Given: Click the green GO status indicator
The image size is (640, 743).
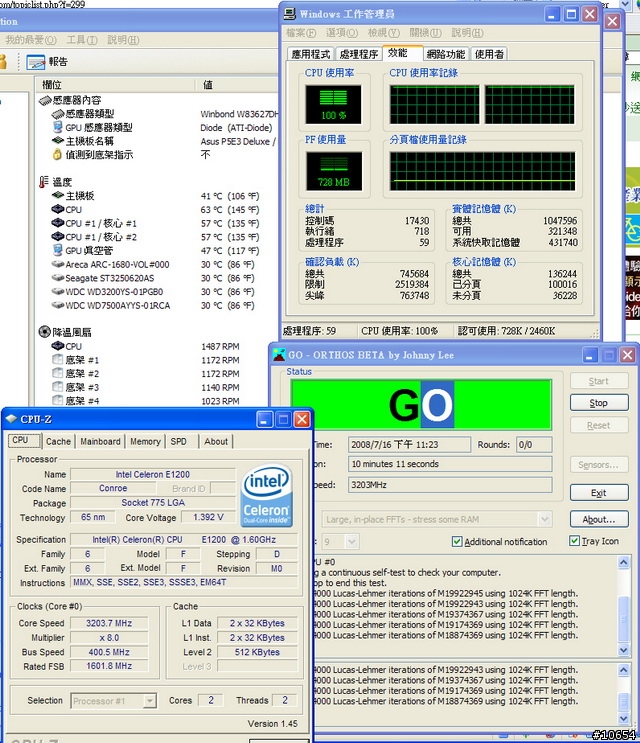Looking at the screenshot, I should click(x=421, y=405).
